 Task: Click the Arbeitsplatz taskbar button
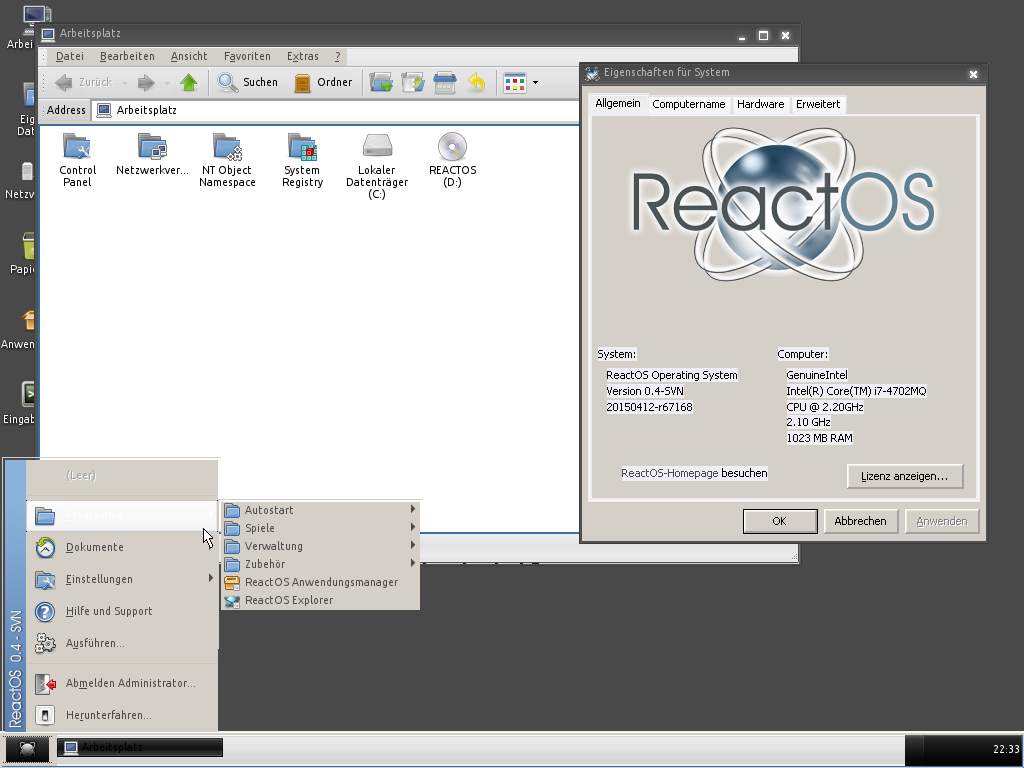140,747
